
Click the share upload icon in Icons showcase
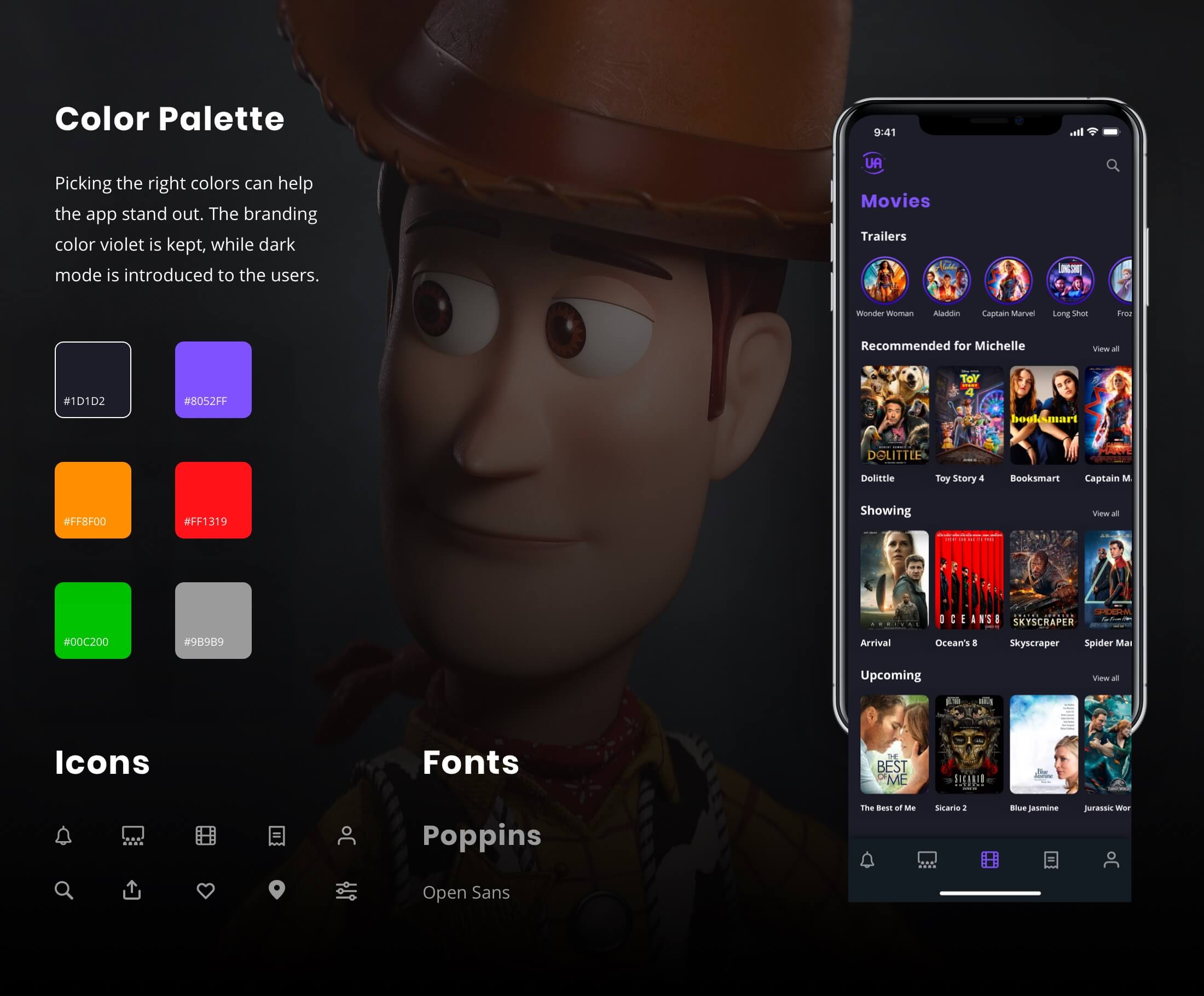click(132, 890)
